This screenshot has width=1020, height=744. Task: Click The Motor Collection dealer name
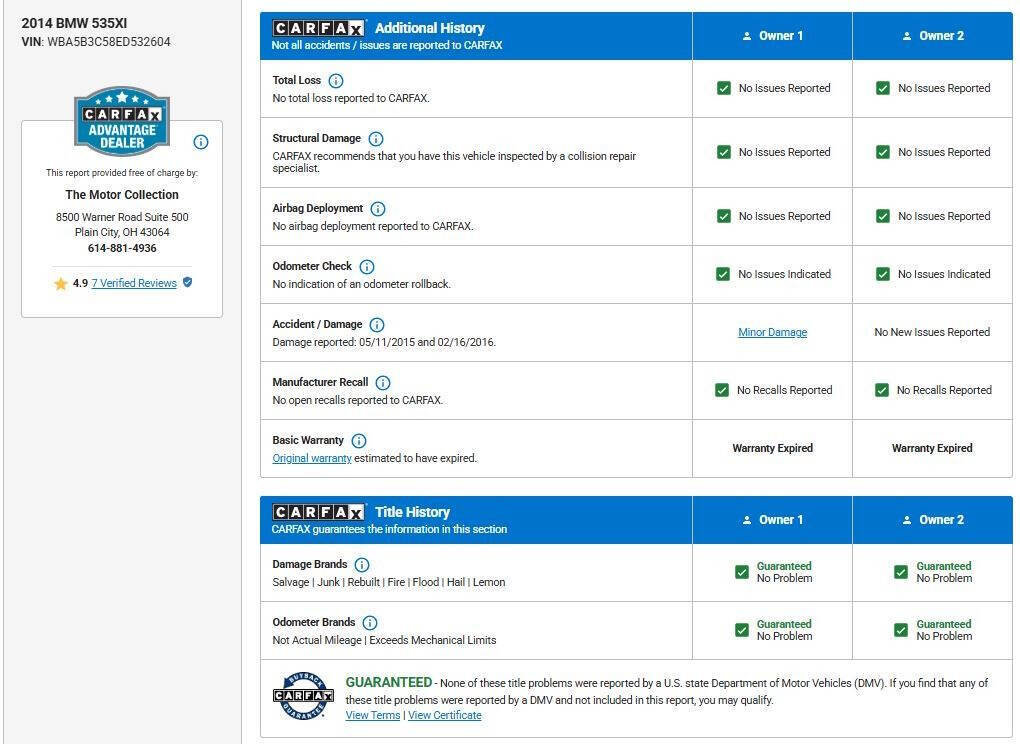coord(122,194)
